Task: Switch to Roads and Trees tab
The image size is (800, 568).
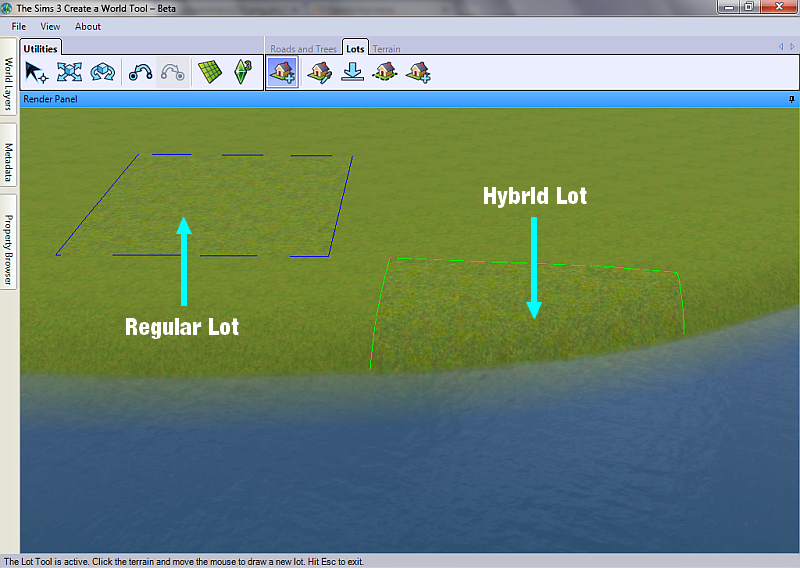Action: coord(304,48)
